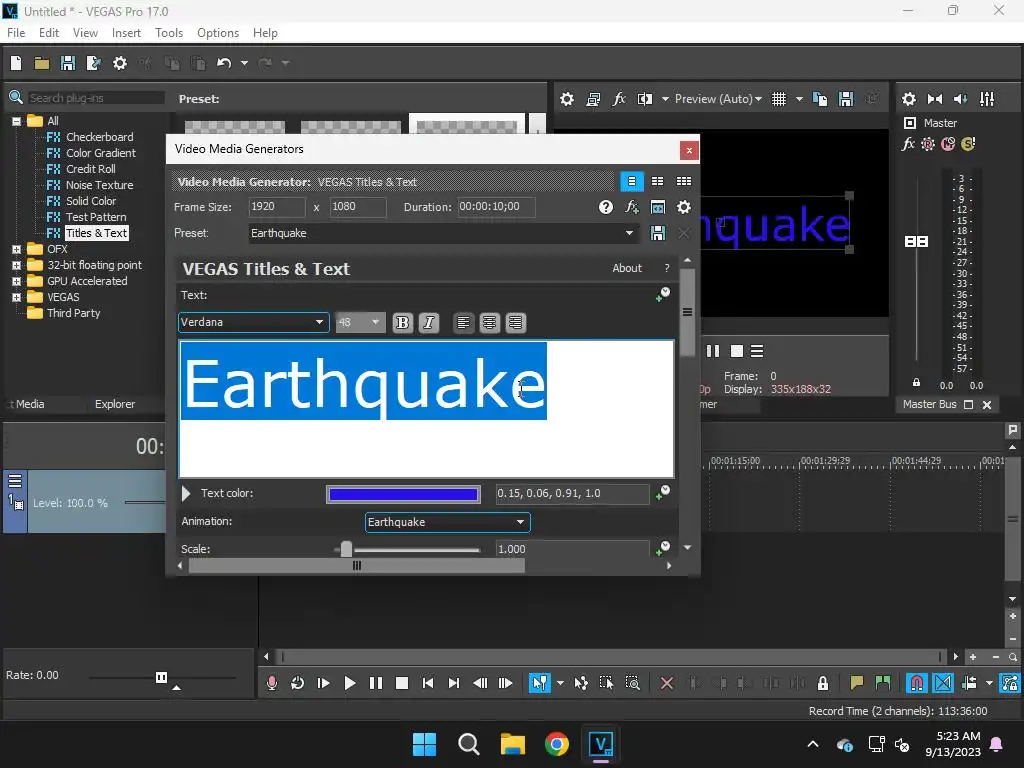Toggle snapping magnet in timeline toolbar
Viewport: 1024px width, 768px height.
(x=916, y=683)
